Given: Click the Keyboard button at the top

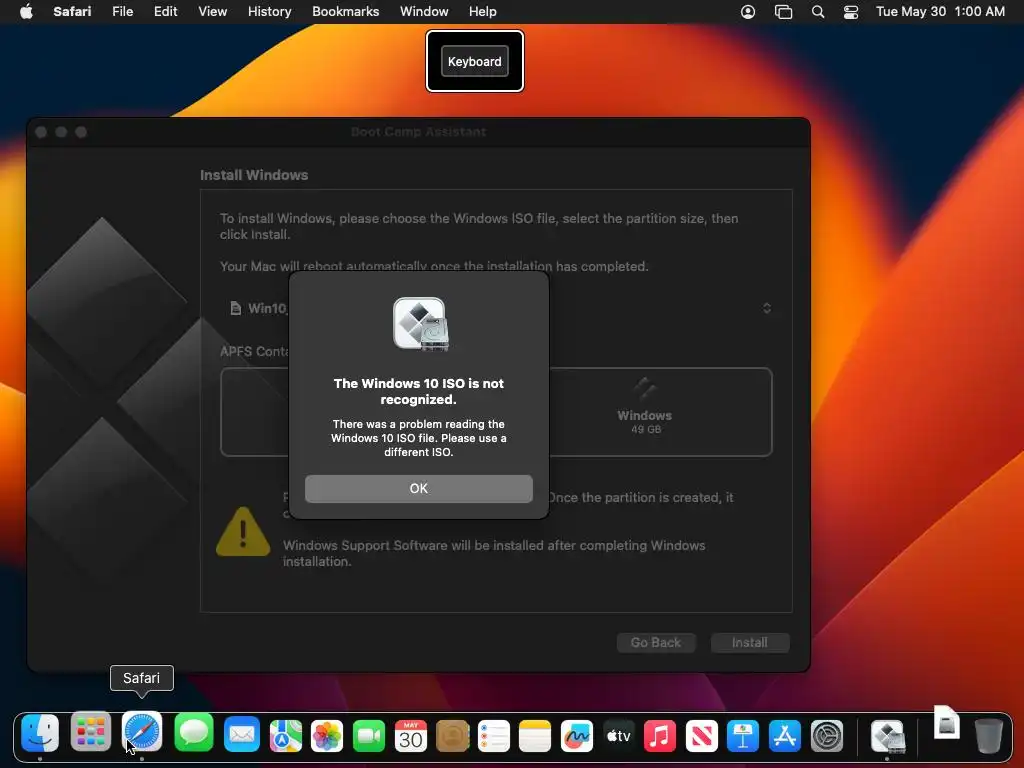Looking at the screenshot, I should [x=475, y=61].
